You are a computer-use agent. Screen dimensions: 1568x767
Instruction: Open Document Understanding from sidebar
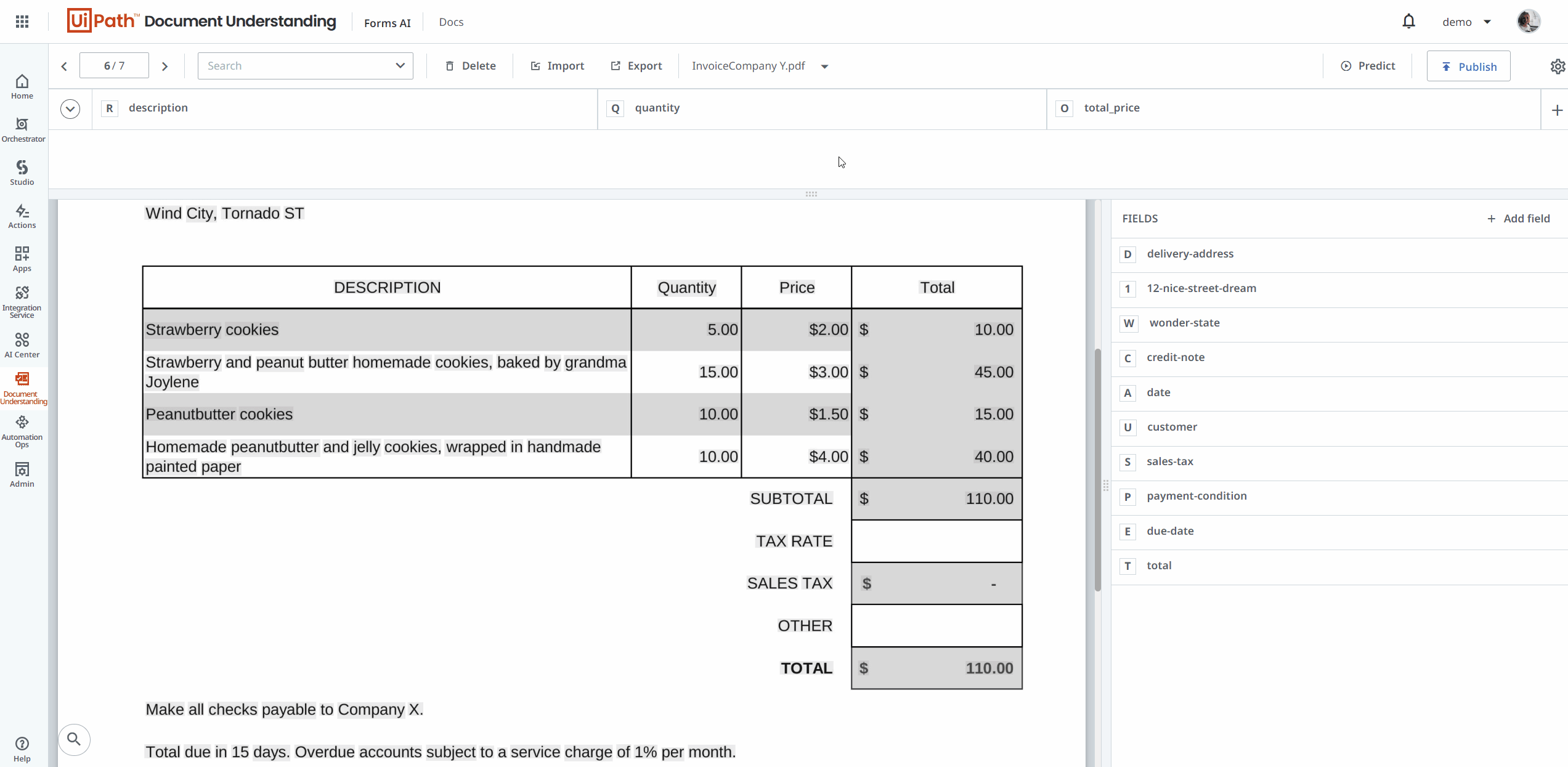23,388
